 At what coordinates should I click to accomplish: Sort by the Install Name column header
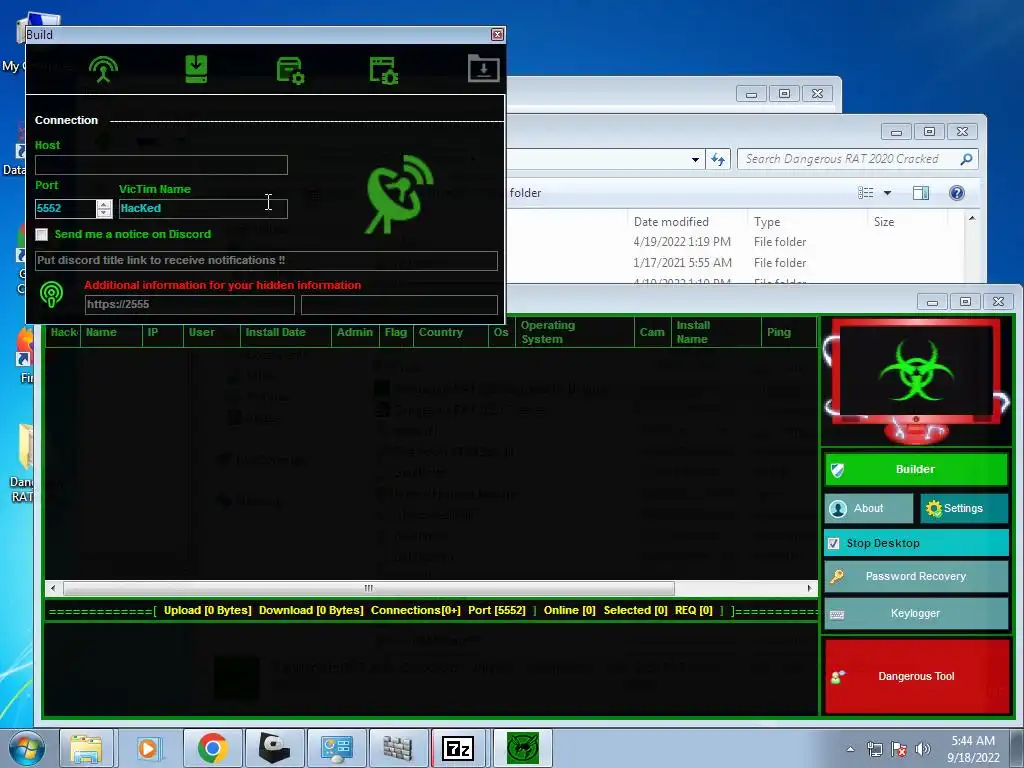pos(716,332)
